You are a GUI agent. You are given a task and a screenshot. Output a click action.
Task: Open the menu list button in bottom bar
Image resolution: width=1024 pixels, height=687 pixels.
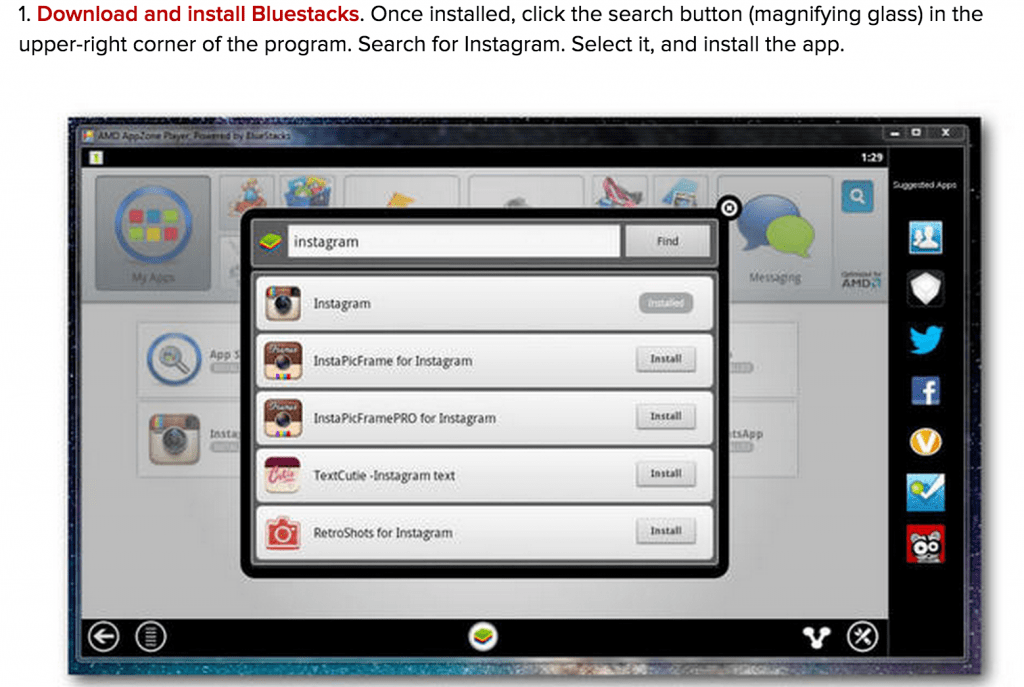[151, 636]
